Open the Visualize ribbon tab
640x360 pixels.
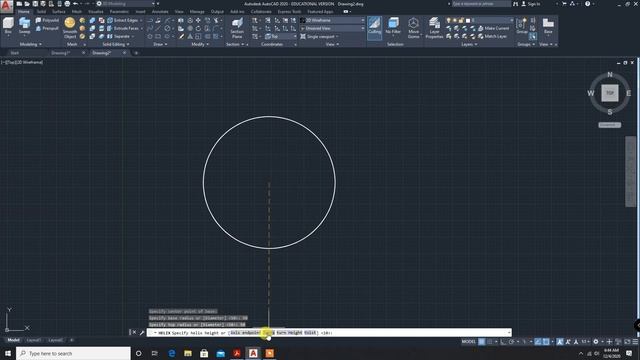[x=96, y=11]
